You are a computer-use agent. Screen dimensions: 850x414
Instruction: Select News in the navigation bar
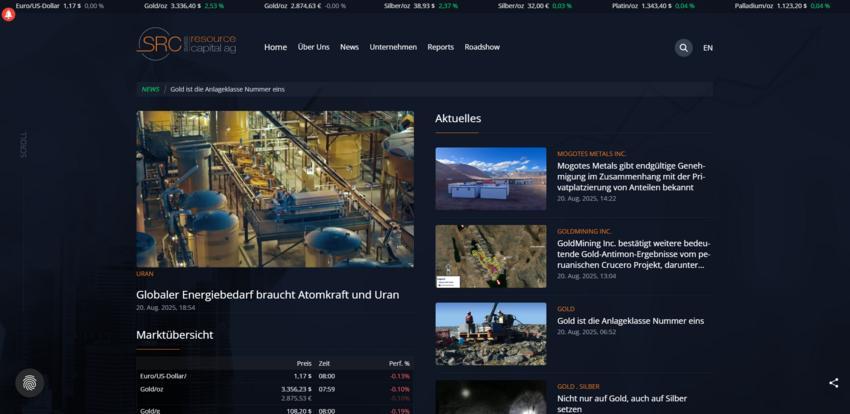(349, 47)
